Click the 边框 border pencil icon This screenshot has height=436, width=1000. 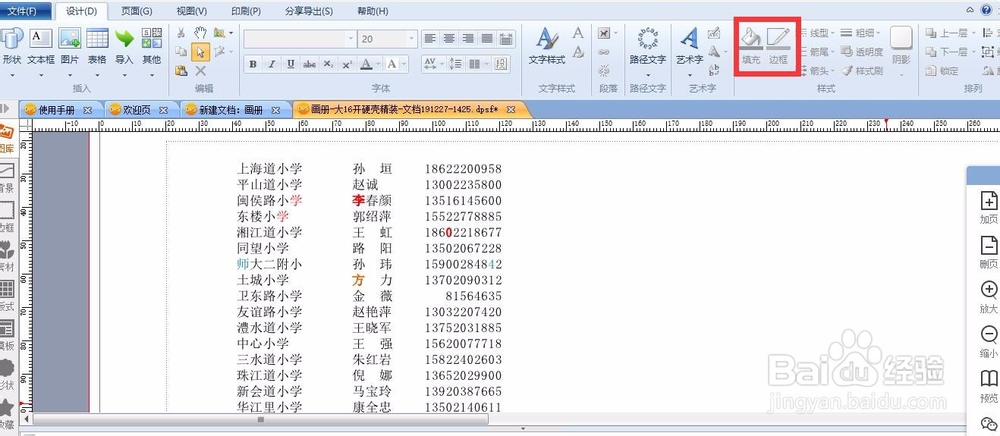point(778,38)
